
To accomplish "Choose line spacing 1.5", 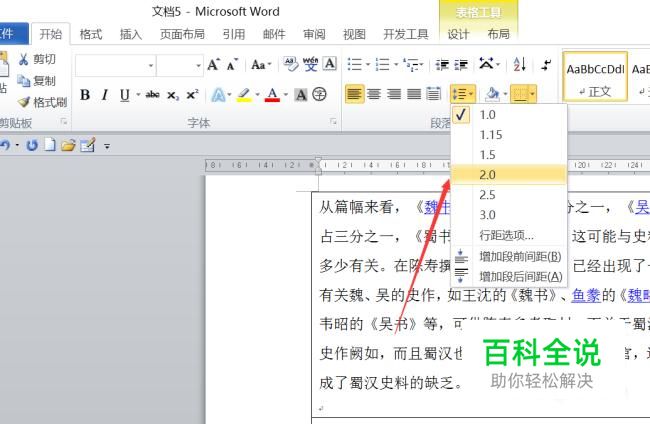I will tap(509, 155).
